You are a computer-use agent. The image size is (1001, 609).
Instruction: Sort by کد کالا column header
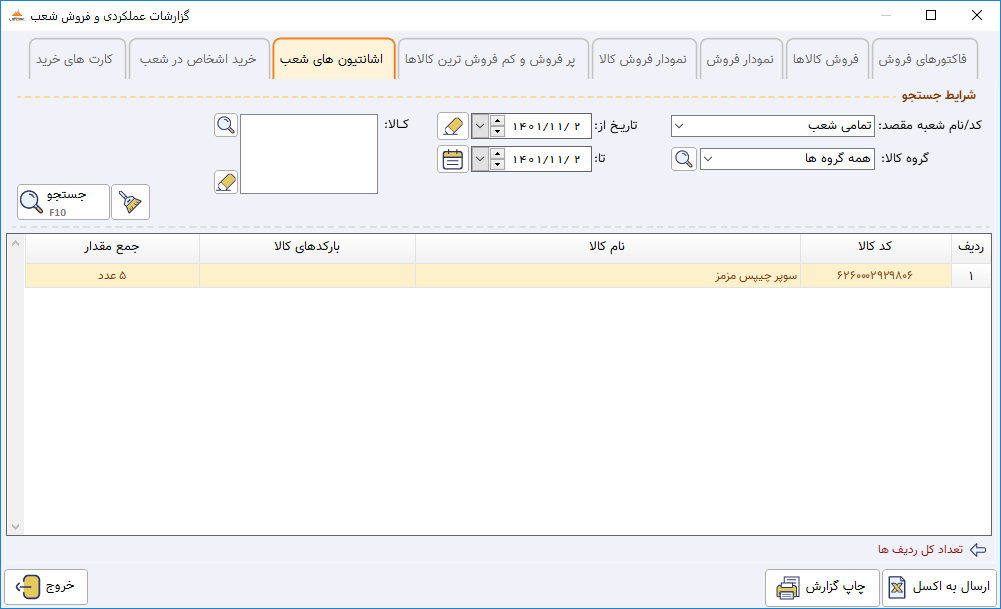875,247
